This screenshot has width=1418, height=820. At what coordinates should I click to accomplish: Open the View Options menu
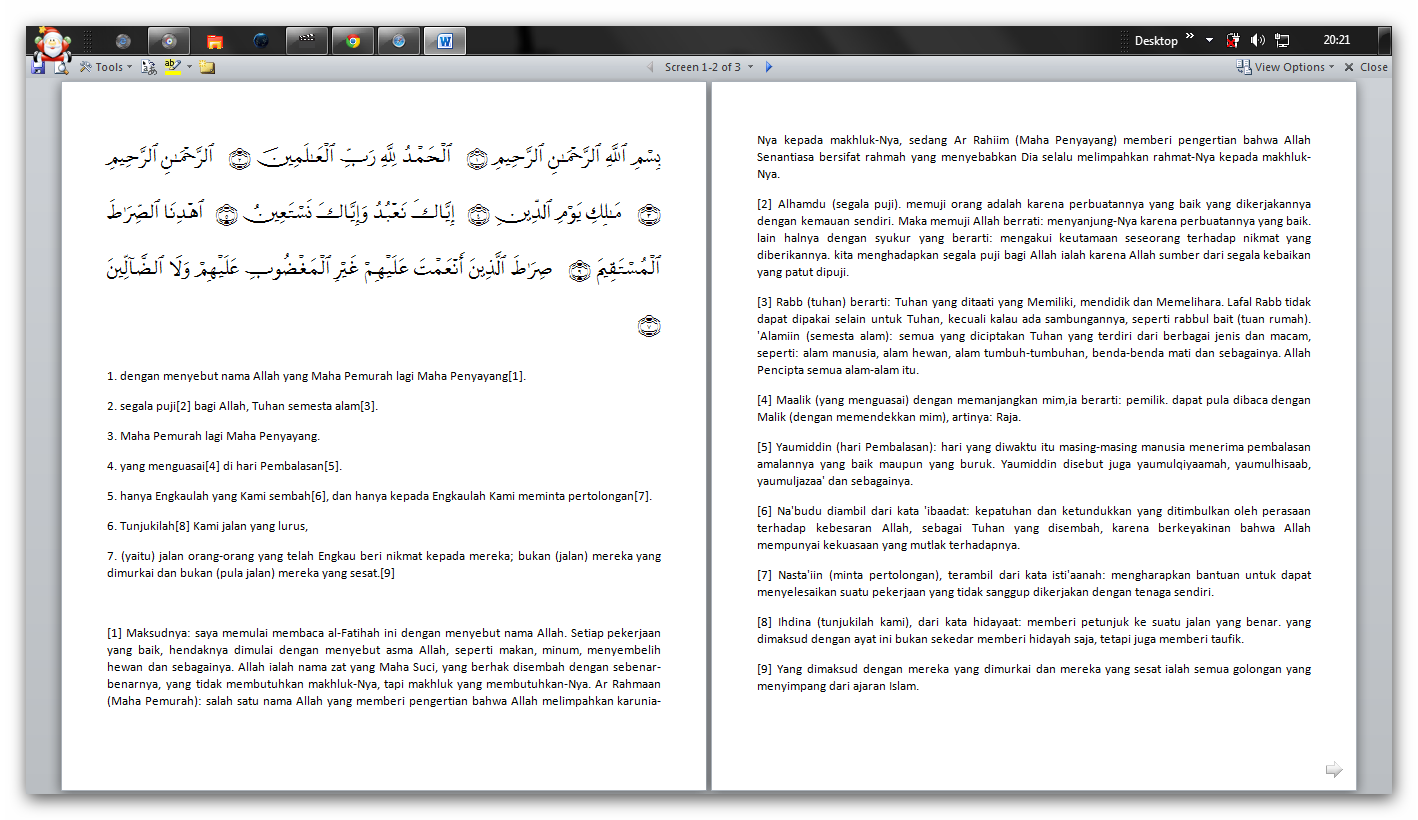tap(1286, 67)
